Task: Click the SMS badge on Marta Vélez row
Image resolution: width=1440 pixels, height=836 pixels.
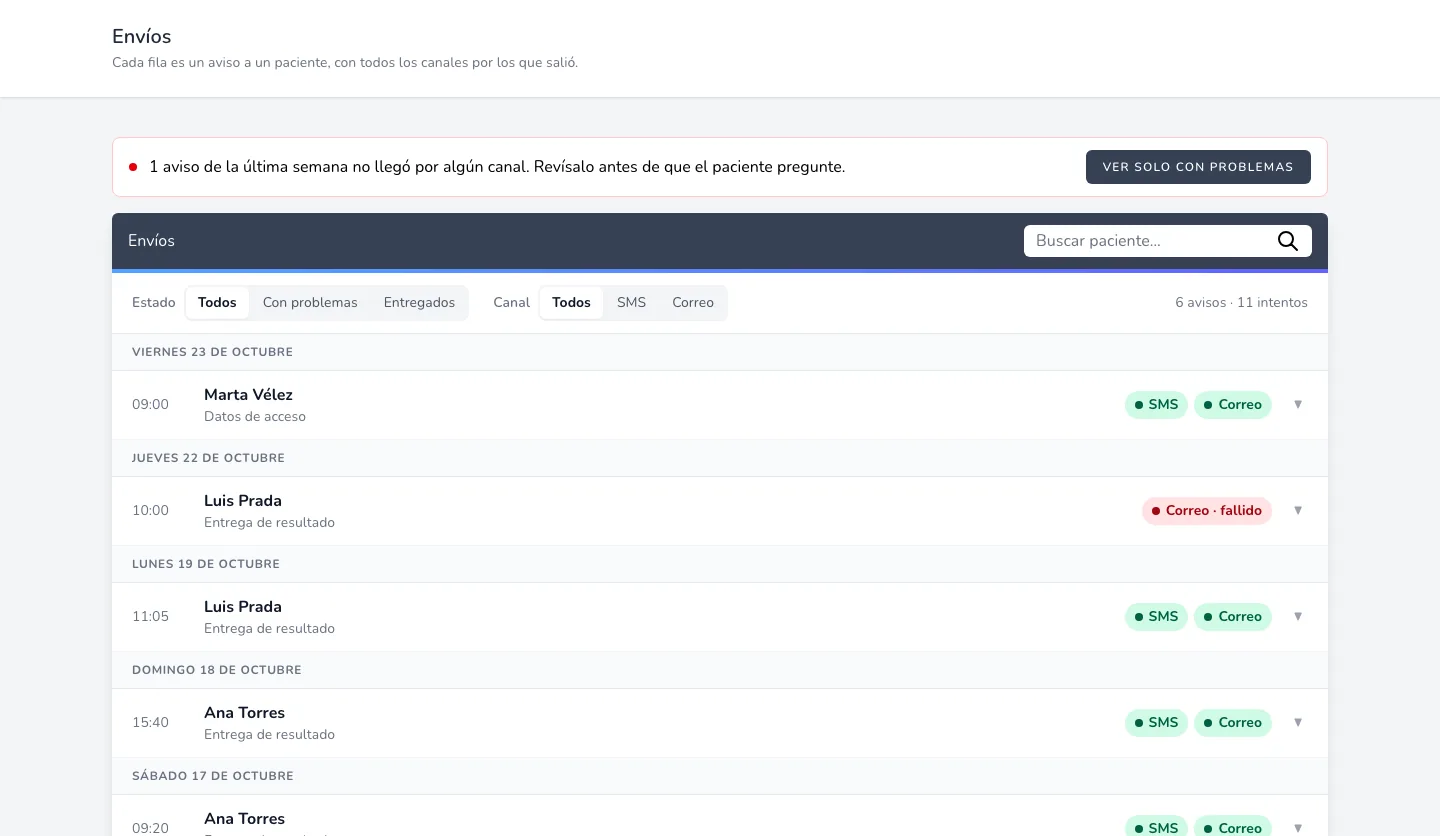Action: pyautogui.click(x=1156, y=405)
